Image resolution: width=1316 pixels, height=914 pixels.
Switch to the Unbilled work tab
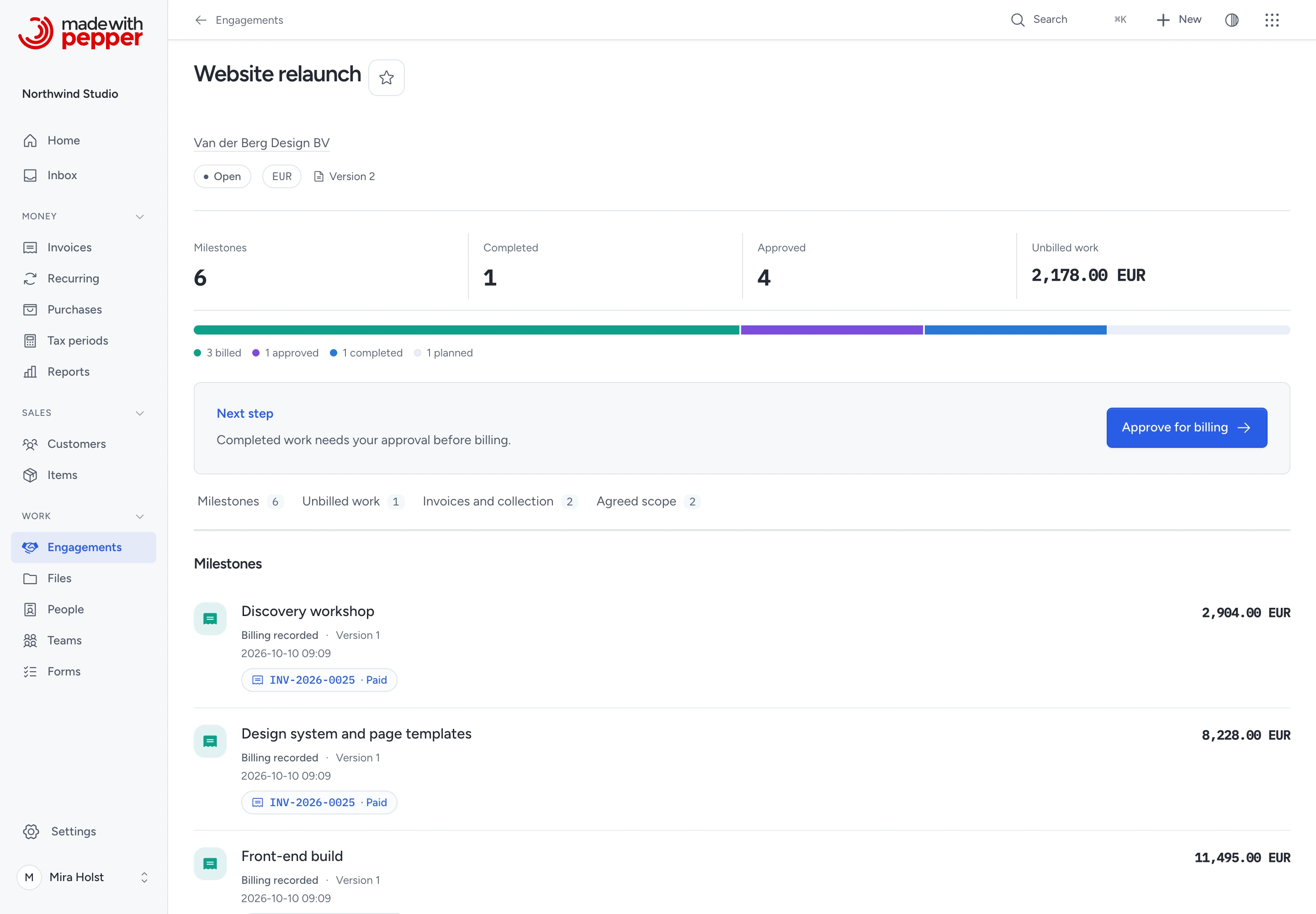[x=353, y=502]
